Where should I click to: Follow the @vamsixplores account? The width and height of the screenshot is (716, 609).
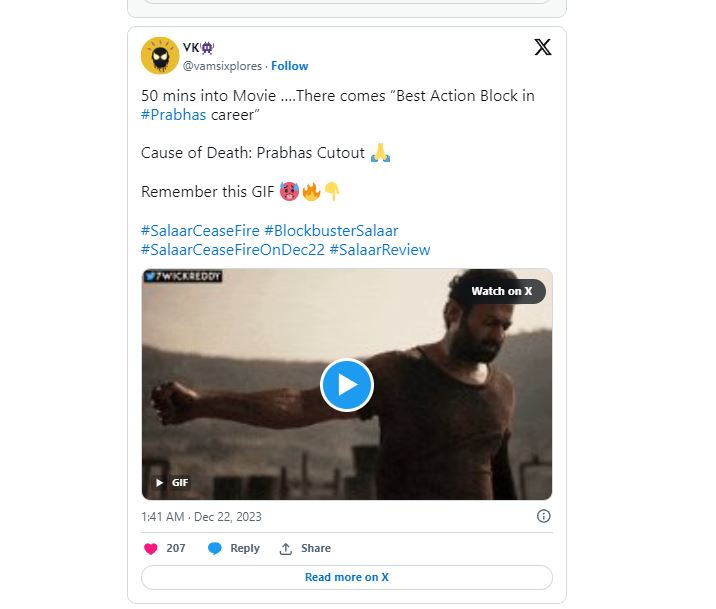coord(290,66)
